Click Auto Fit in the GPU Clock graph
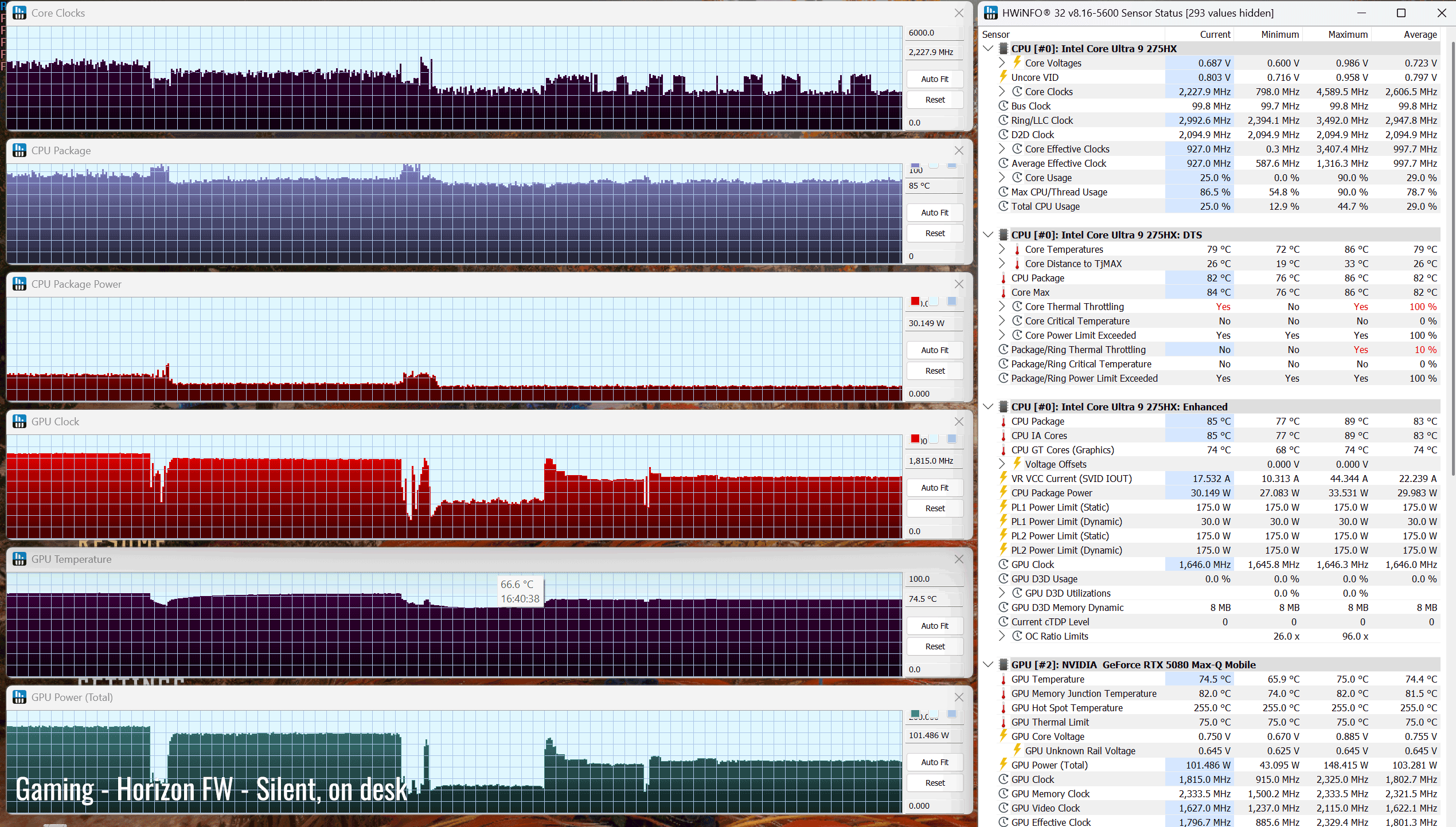Image resolution: width=1456 pixels, height=827 pixels. pos(935,488)
